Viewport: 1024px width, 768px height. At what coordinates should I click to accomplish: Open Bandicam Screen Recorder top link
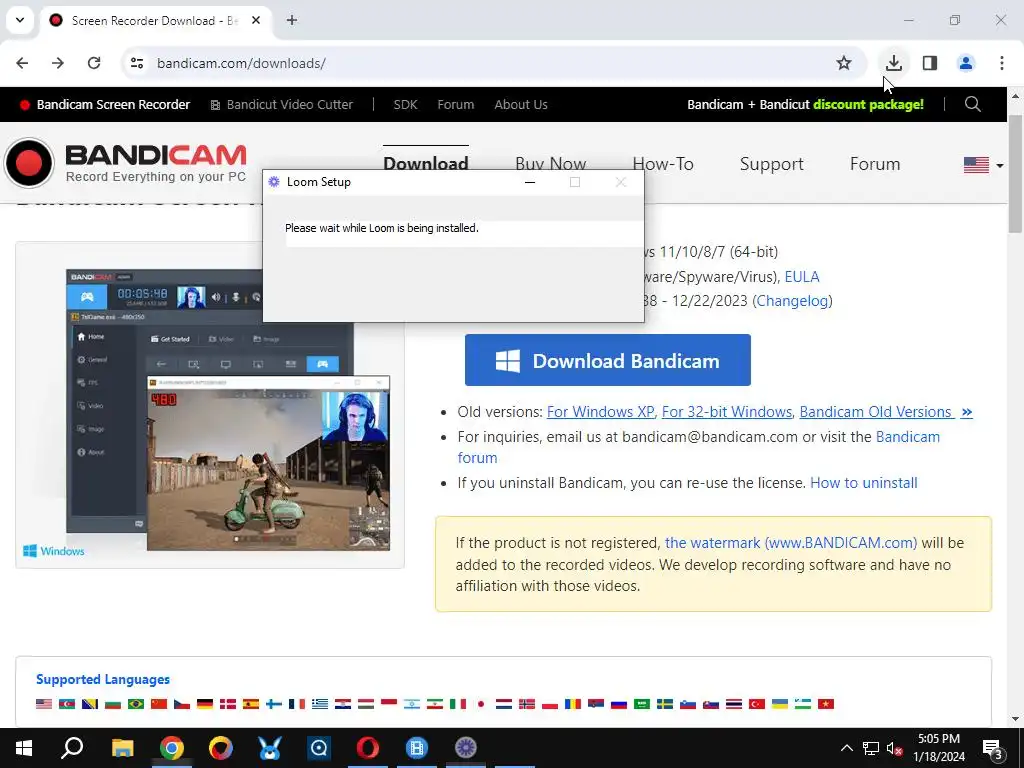(x=105, y=104)
